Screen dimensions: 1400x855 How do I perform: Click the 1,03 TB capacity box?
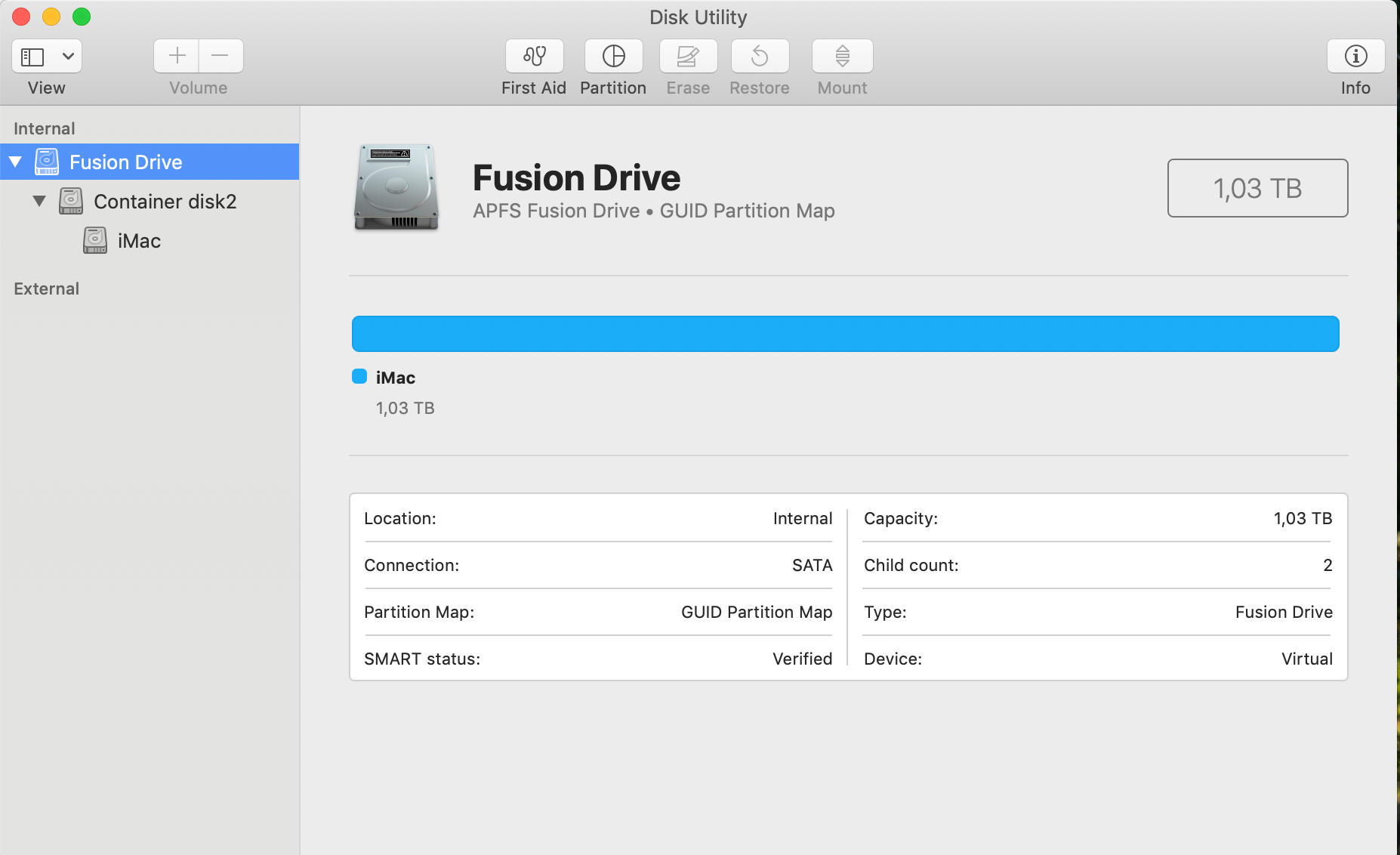click(1257, 188)
